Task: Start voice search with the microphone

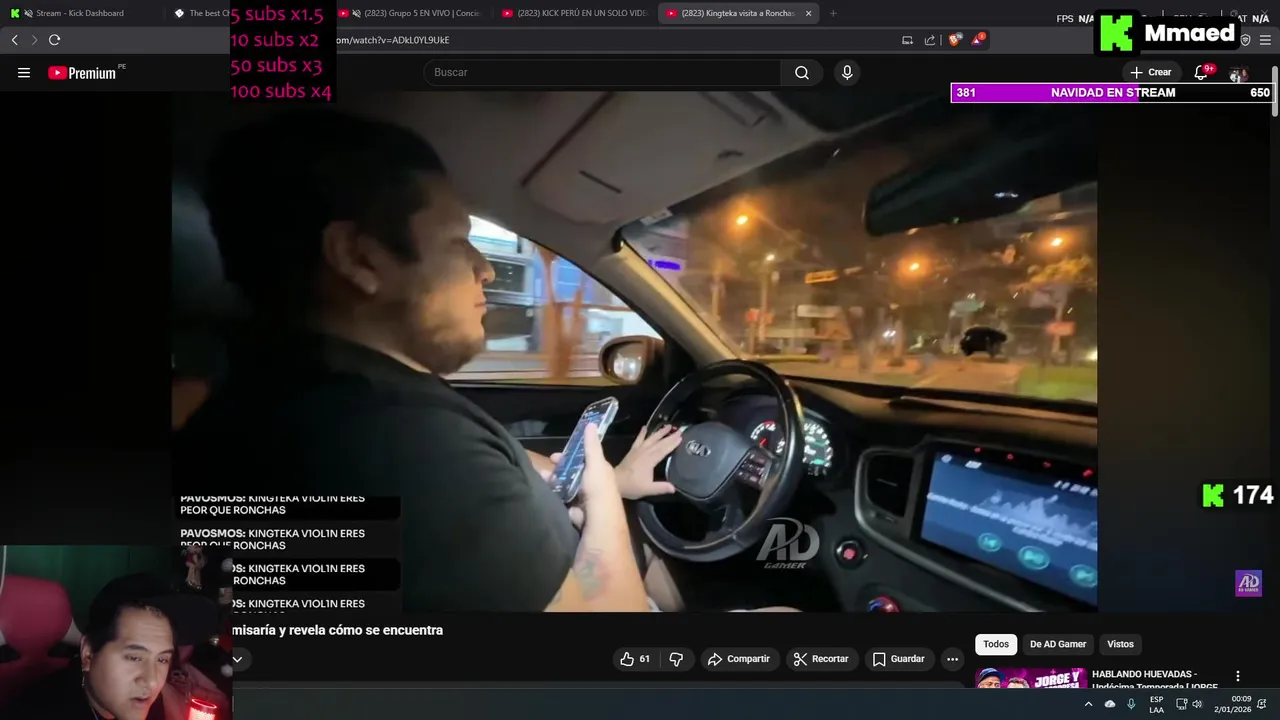Action: (x=847, y=72)
